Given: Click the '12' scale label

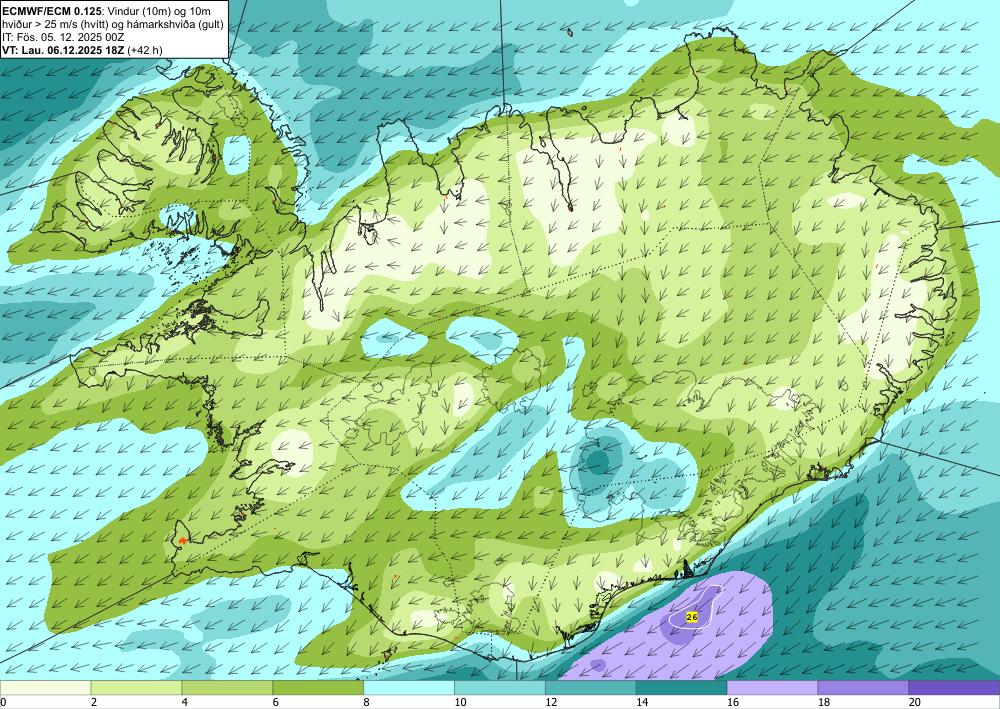Looking at the screenshot, I should [551, 702].
